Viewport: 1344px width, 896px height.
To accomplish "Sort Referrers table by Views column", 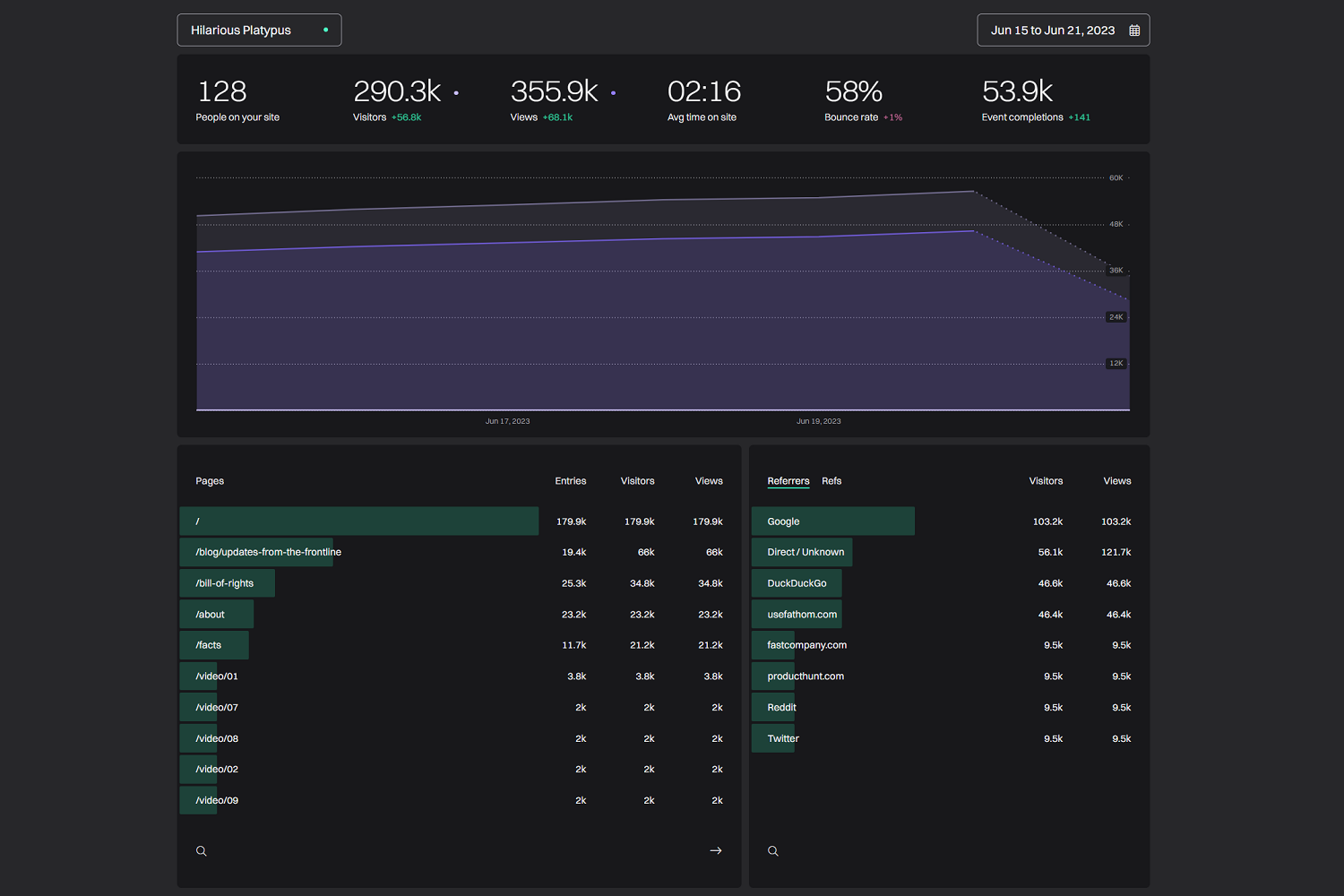I will click(1117, 481).
